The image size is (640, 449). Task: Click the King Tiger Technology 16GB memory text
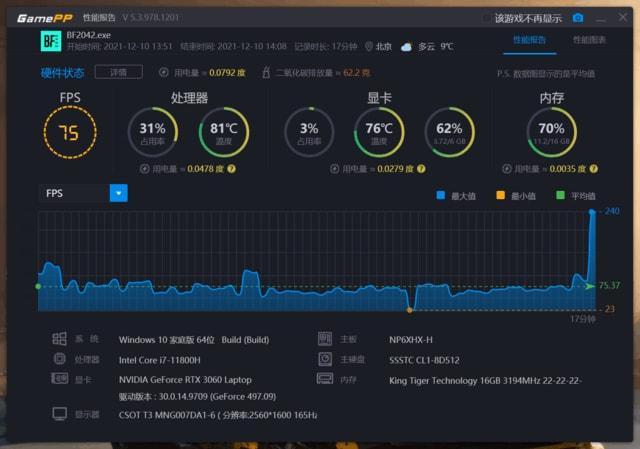coord(485,380)
